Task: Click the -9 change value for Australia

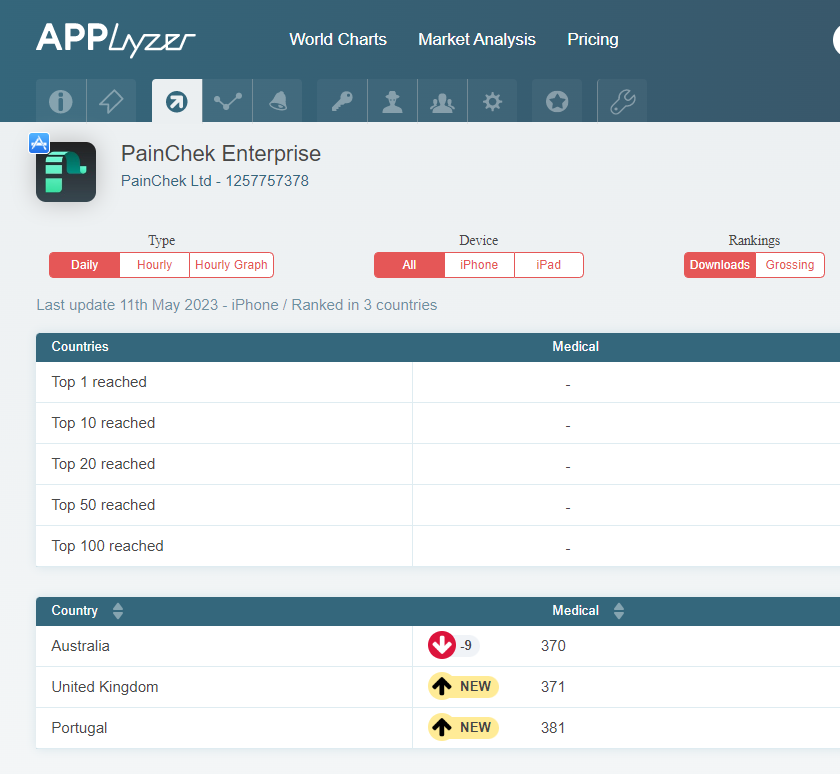Action: point(466,645)
